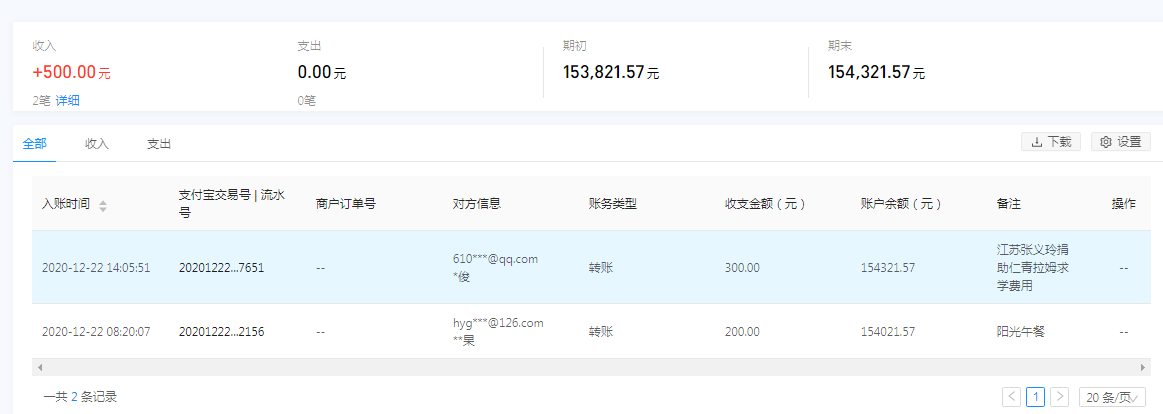The height and width of the screenshot is (414, 1163).
Task: Go to previous page arrow
Action: [x=1012, y=397]
